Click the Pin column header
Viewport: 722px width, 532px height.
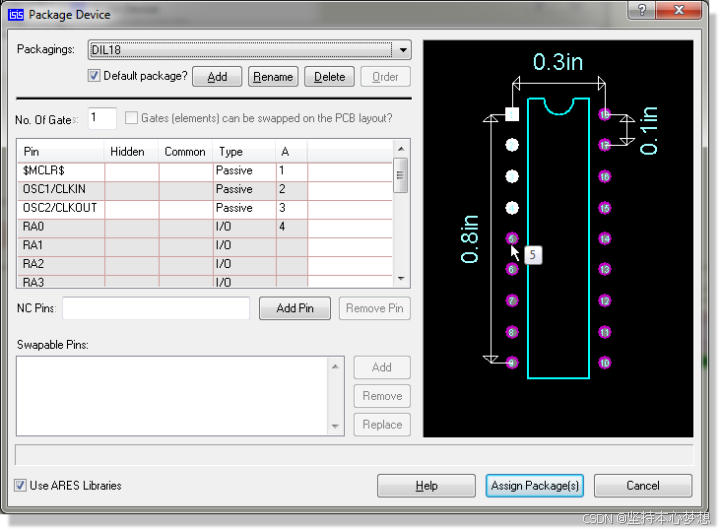60,152
